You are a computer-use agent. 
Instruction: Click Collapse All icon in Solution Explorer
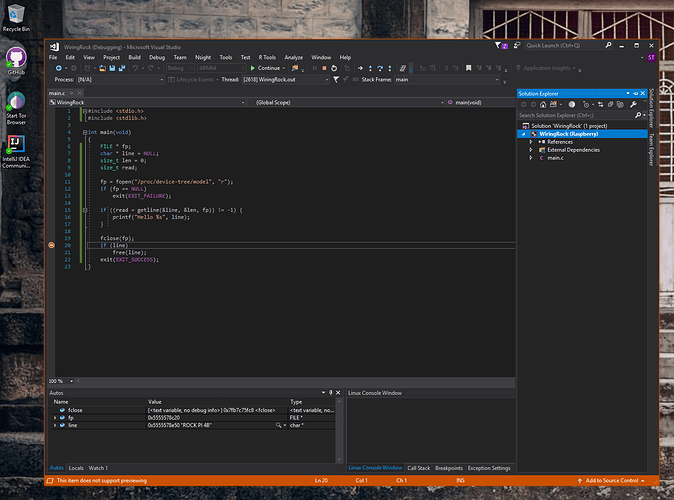point(610,104)
